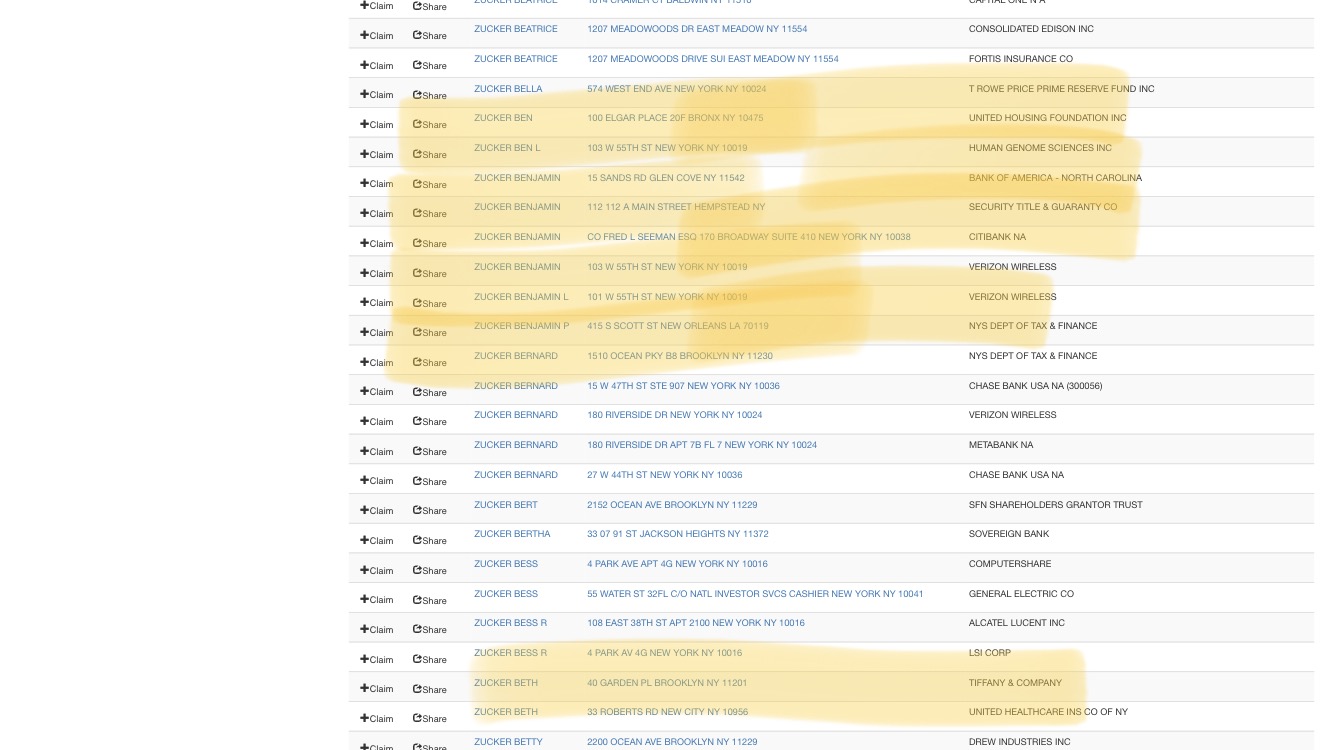
Task: Claim the ZUCKER BERNARD 1510 Ocean Pky record
Action: click(x=377, y=362)
